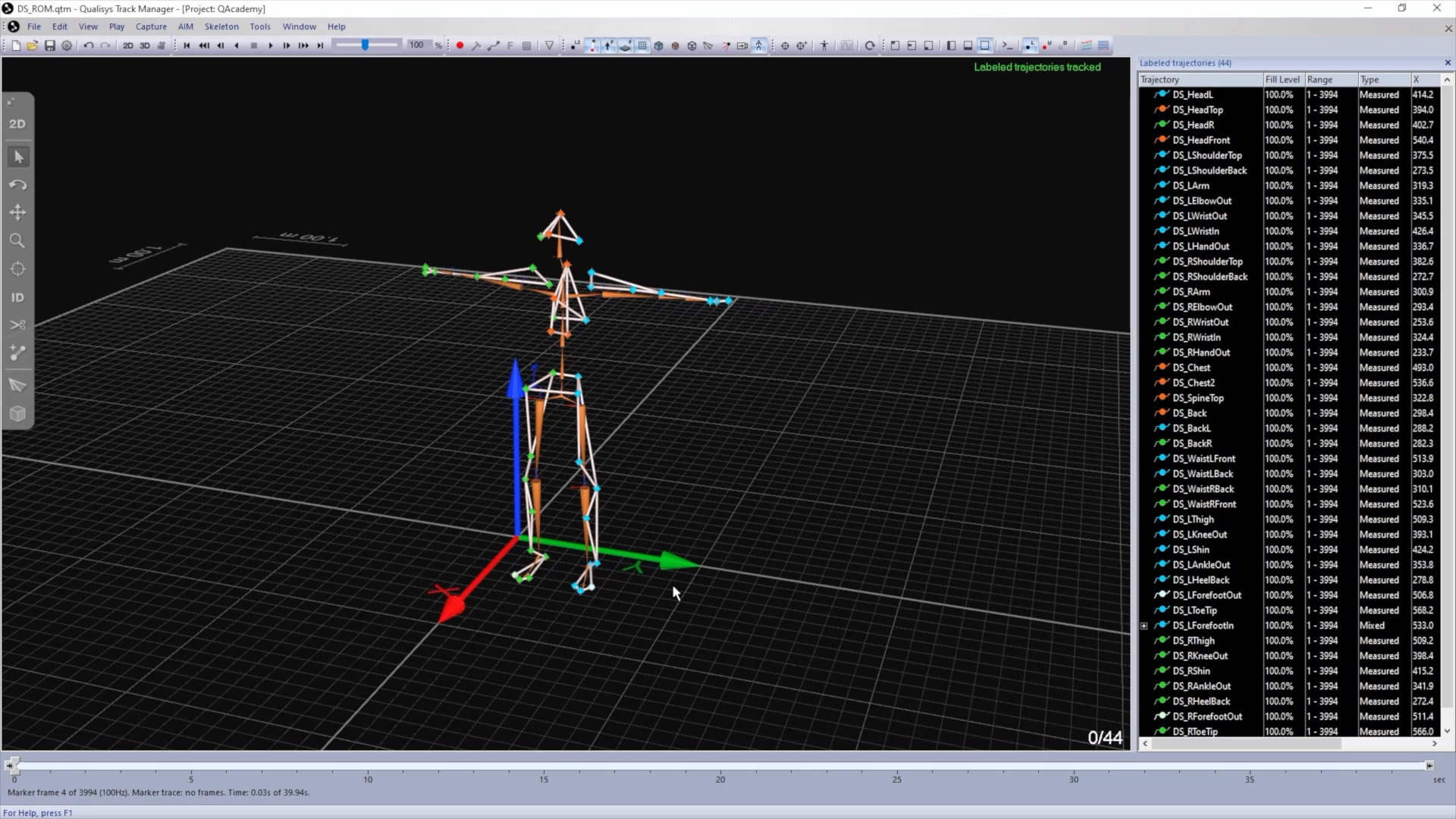Click the play forward button

click(270, 45)
